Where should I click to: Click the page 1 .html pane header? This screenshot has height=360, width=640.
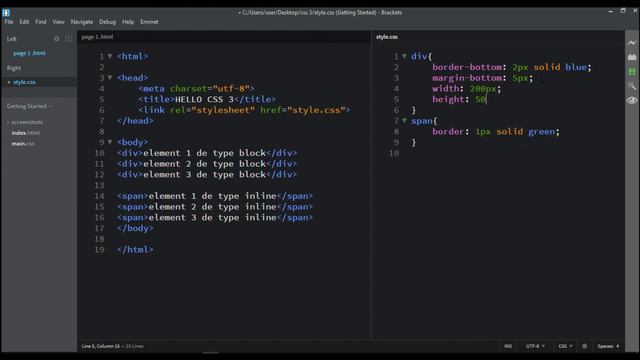(x=97, y=37)
